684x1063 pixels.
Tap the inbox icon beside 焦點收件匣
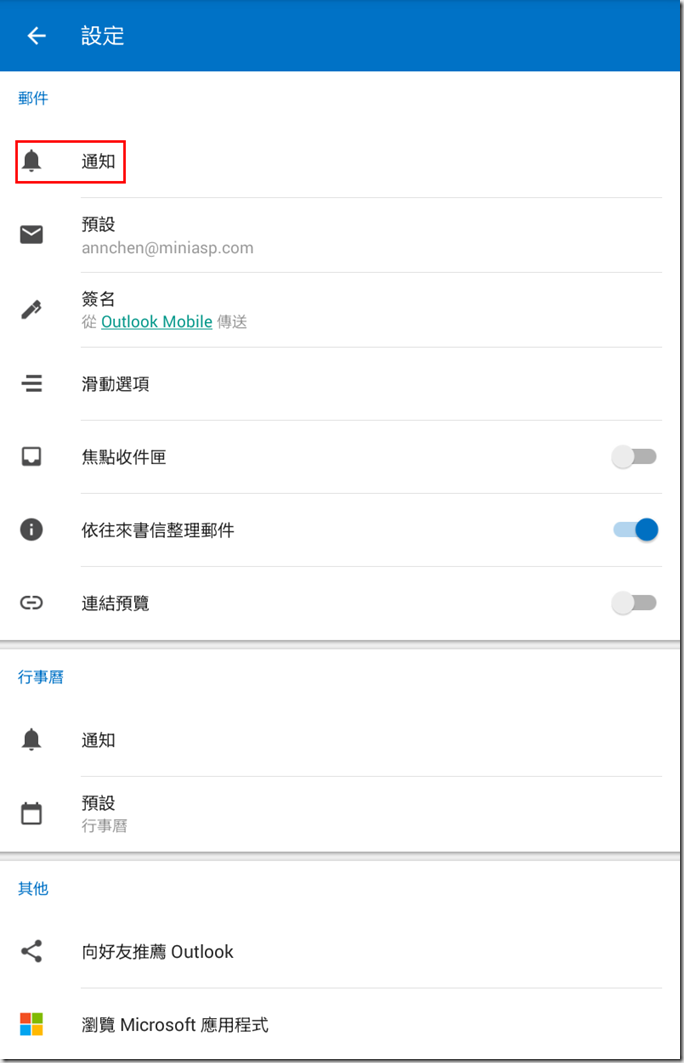[x=32, y=457]
